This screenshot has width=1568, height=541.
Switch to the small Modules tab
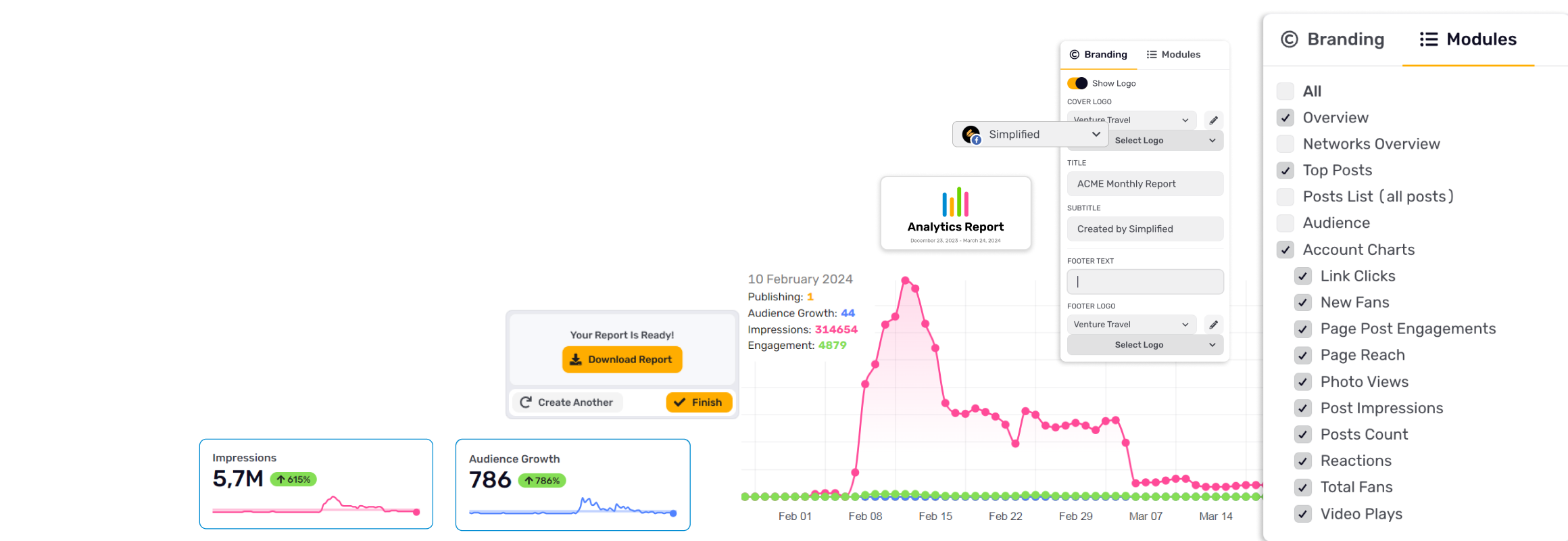pos(1174,55)
